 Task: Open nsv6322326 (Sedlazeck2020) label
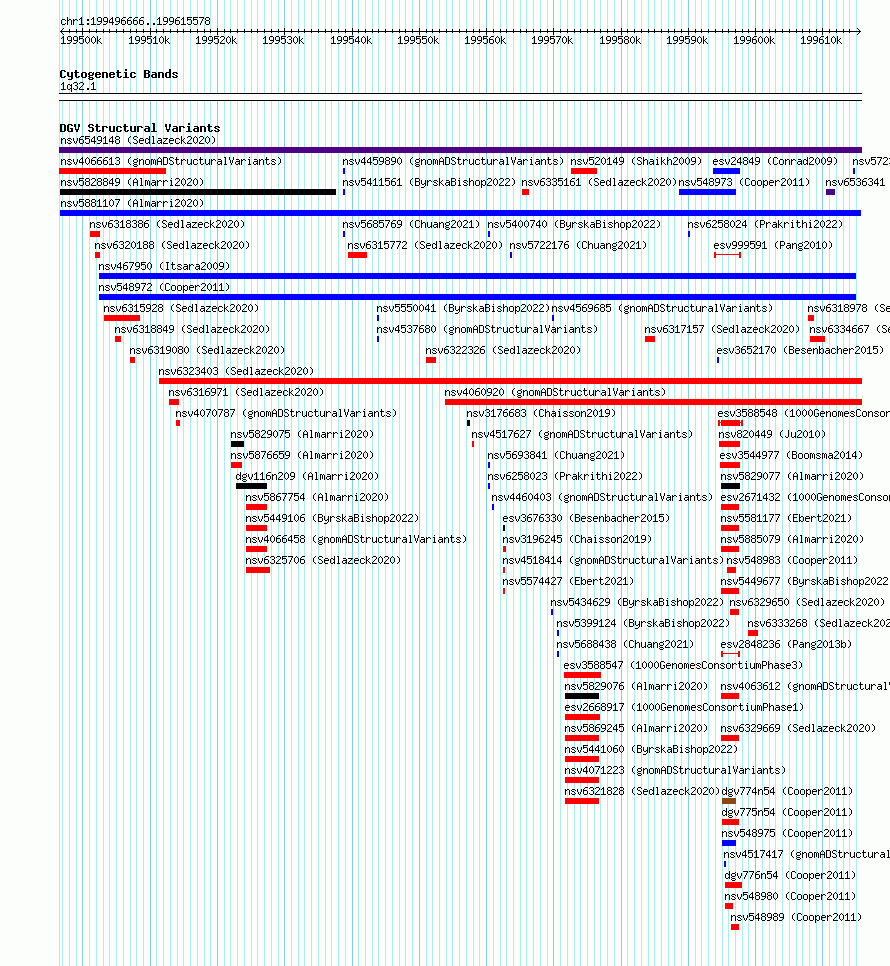point(503,350)
